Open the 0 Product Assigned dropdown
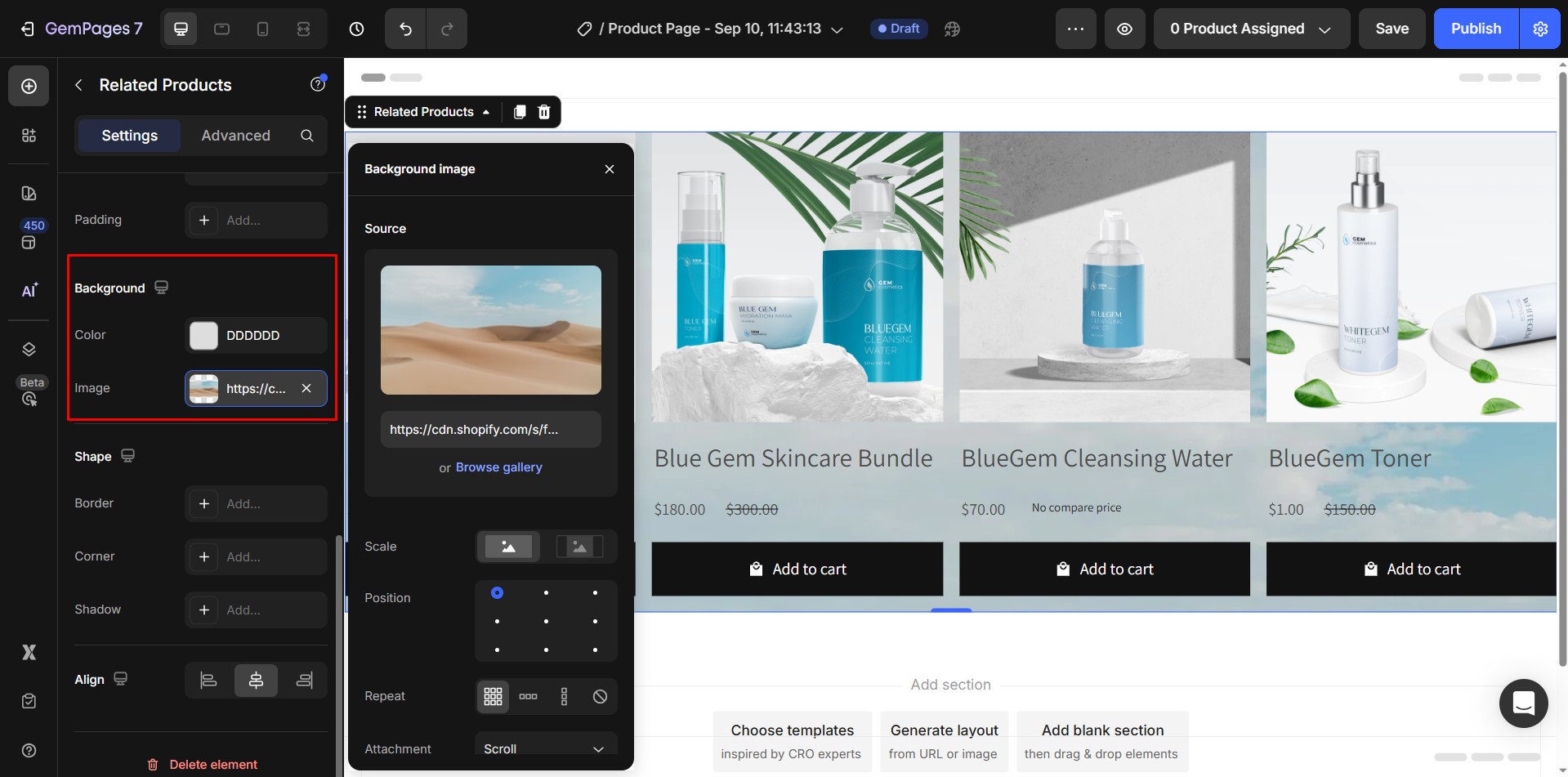Viewport: 1568px width, 777px height. 1250,29
